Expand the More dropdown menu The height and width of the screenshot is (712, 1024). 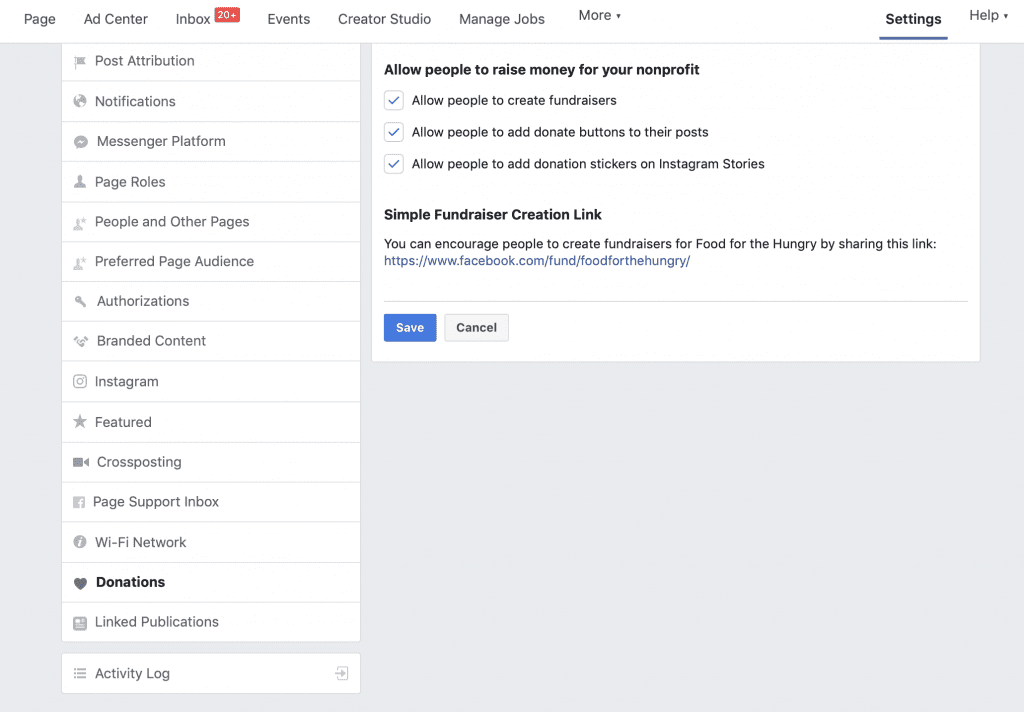pos(600,16)
